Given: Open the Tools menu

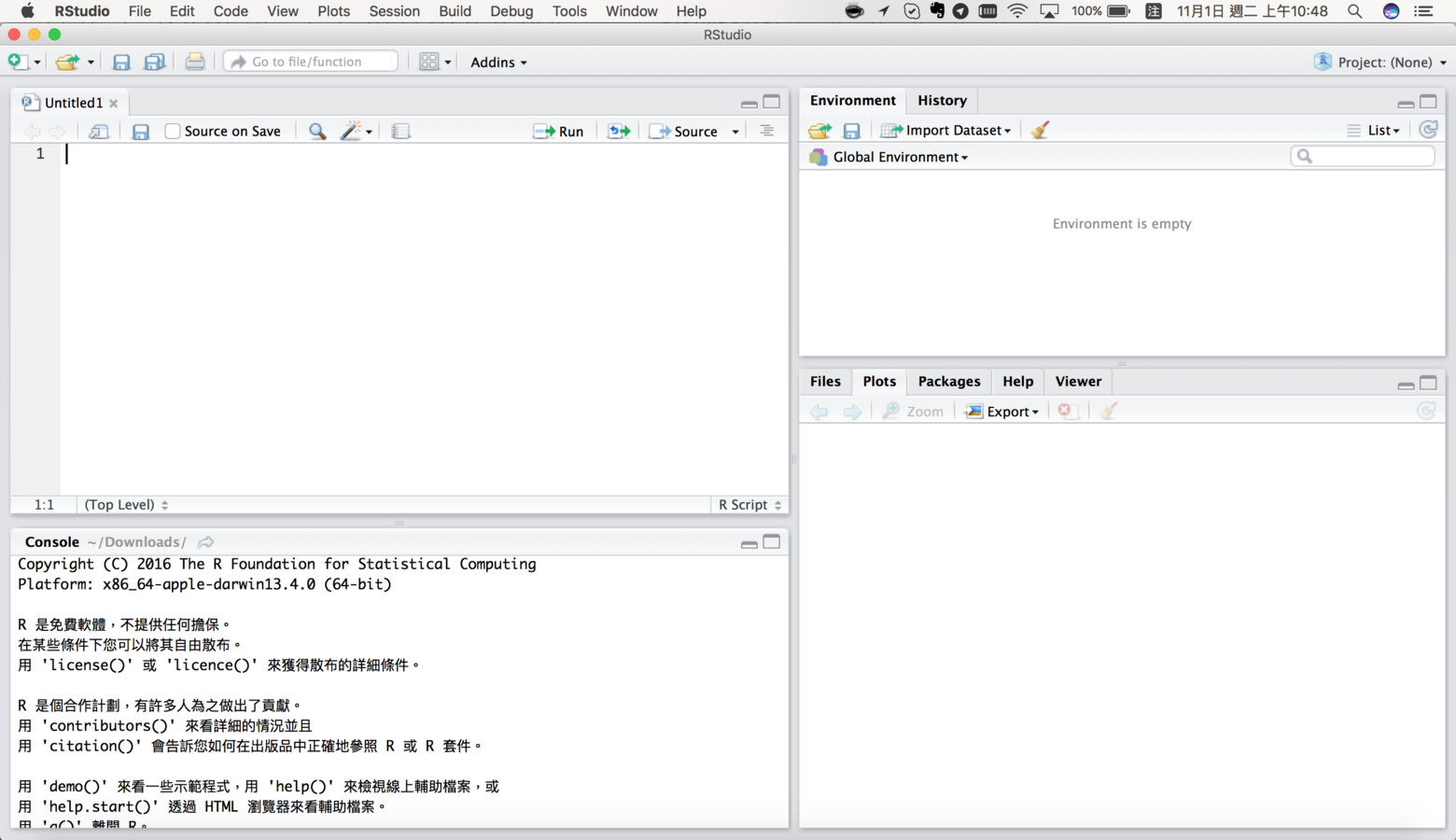Looking at the screenshot, I should point(569,11).
